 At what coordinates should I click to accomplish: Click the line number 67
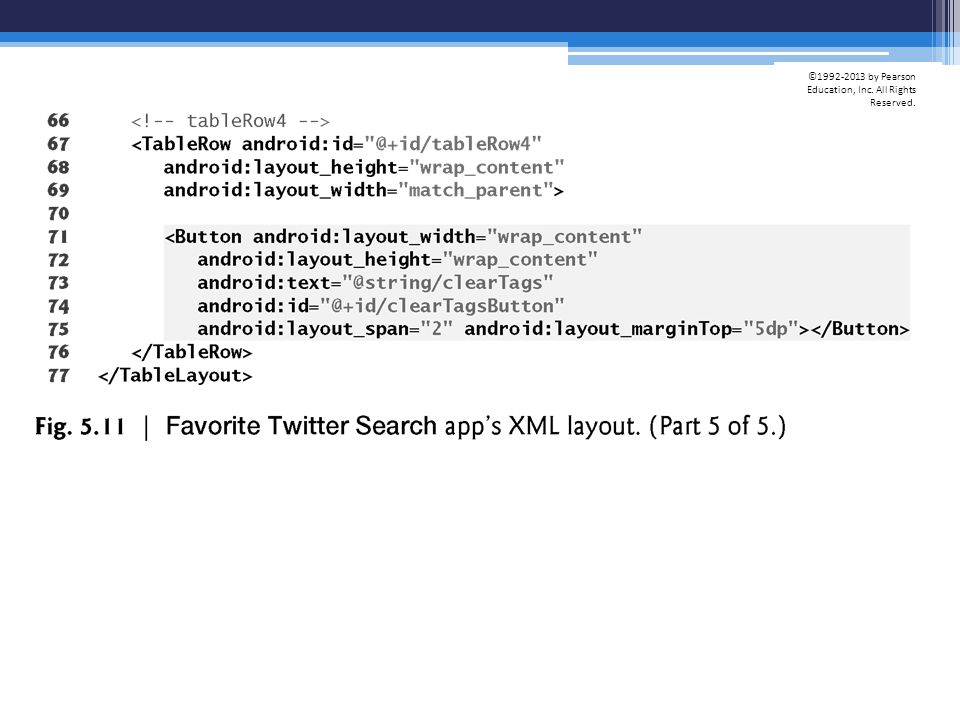point(58,143)
